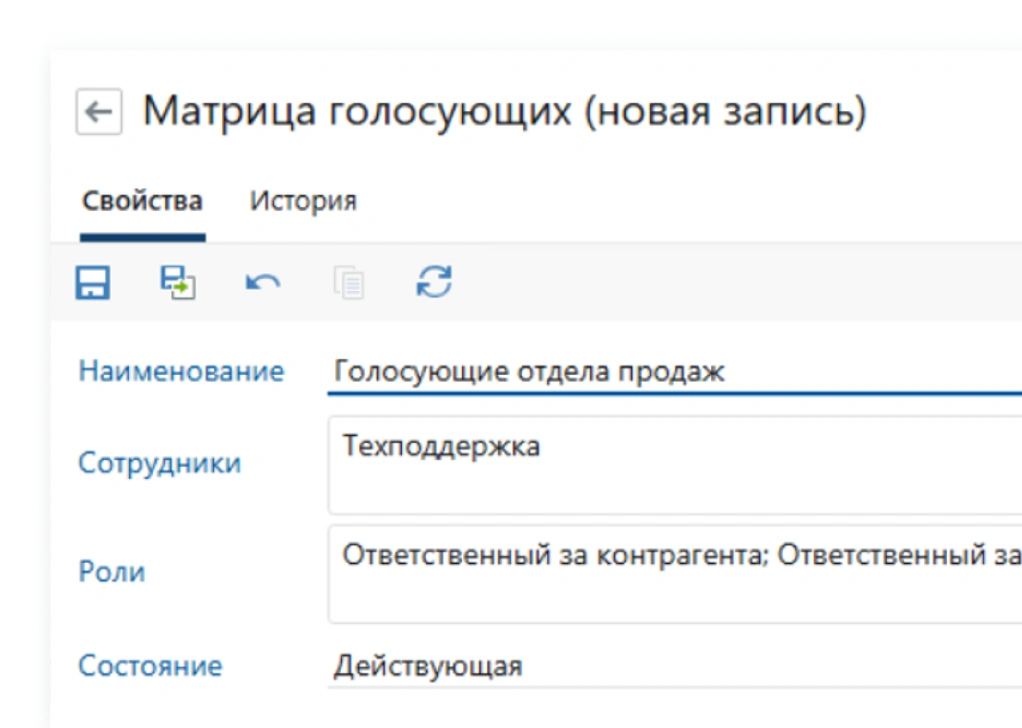Image resolution: width=1022 pixels, height=728 pixels.
Task: Open the История tab
Action: (304, 201)
